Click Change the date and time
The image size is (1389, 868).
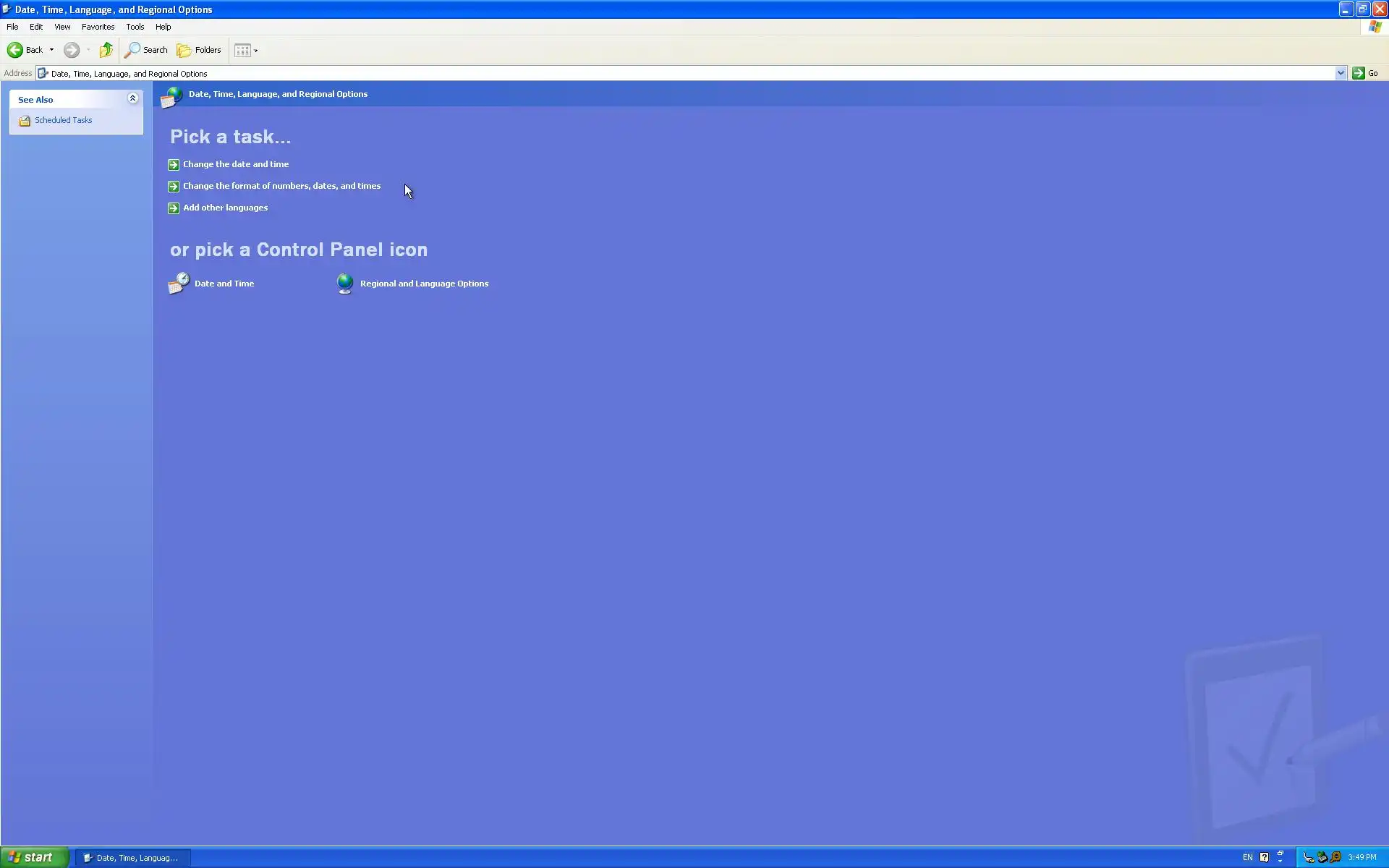click(235, 164)
